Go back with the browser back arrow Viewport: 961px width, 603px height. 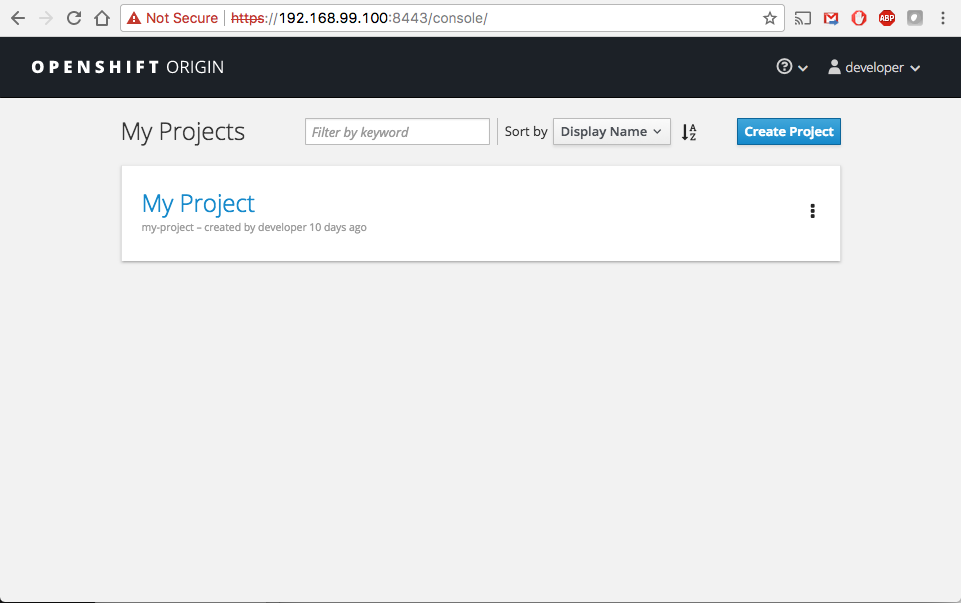(x=18, y=18)
